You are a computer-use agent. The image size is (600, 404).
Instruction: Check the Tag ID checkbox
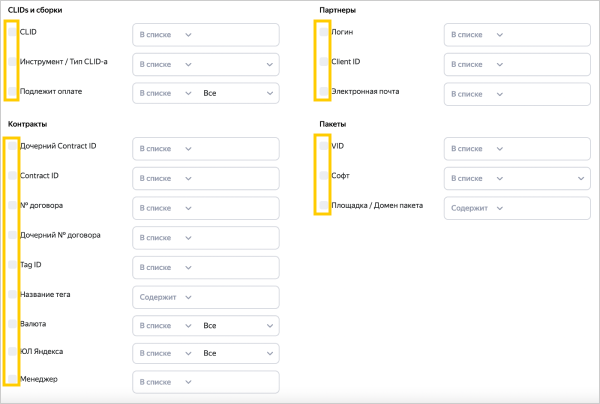pyautogui.click(x=12, y=264)
